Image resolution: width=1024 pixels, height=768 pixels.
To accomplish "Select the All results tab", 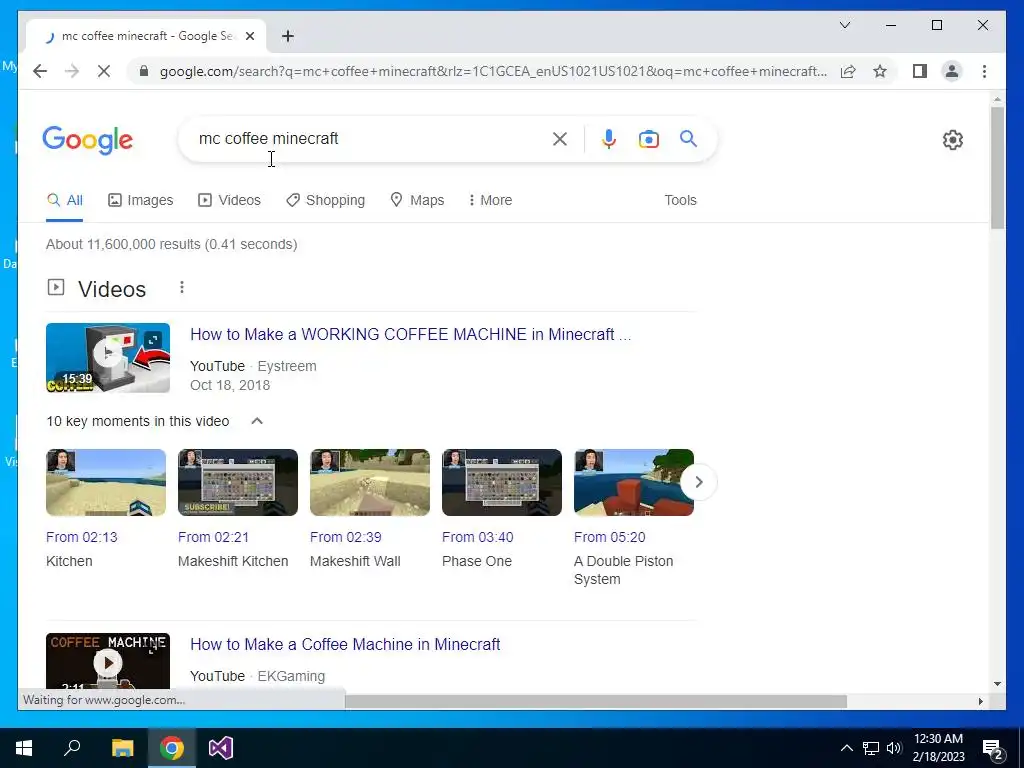I will pyautogui.click(x=65, y=200).
